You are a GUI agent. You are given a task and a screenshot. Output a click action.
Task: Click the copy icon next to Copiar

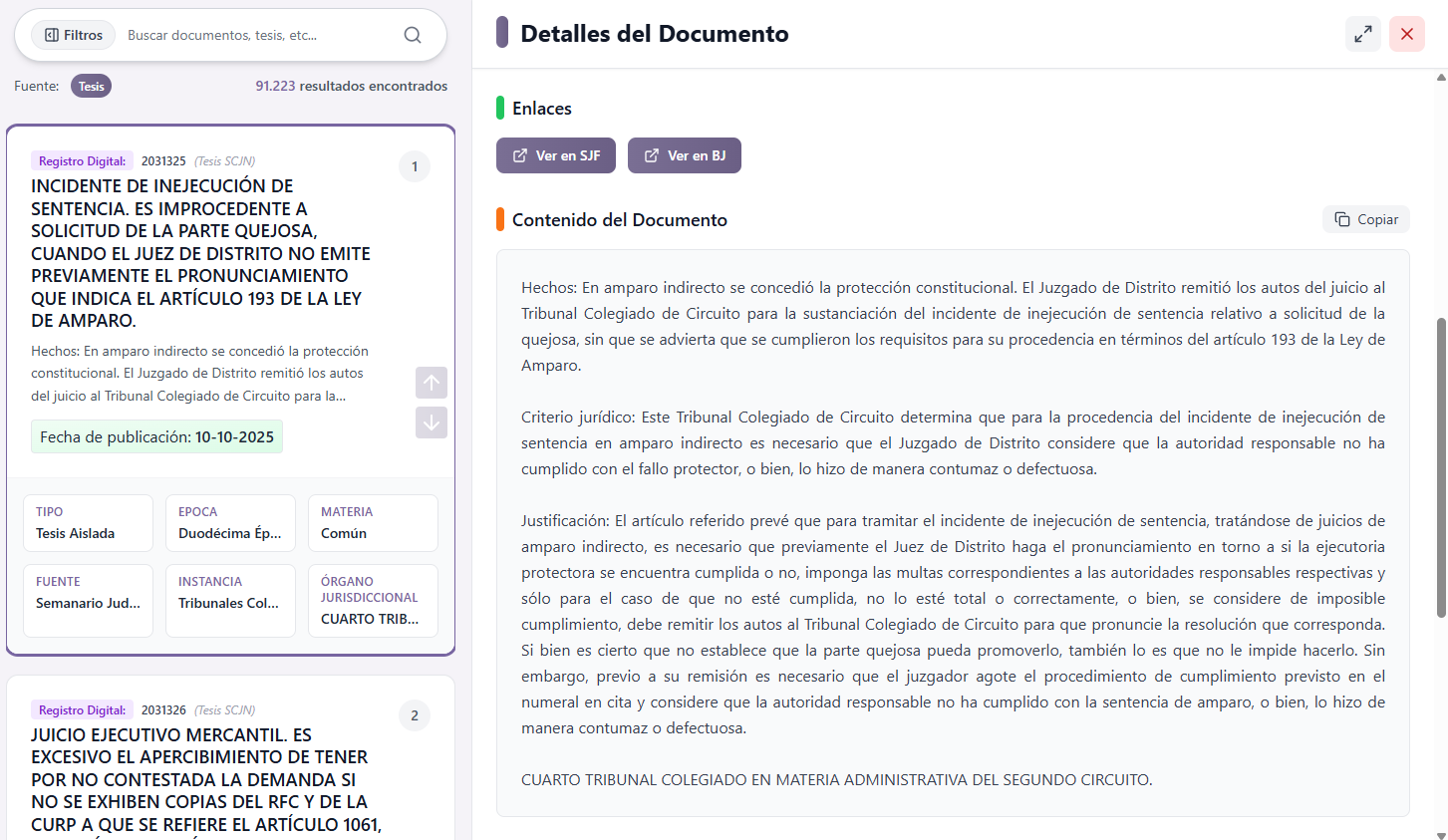(1339, 218)
